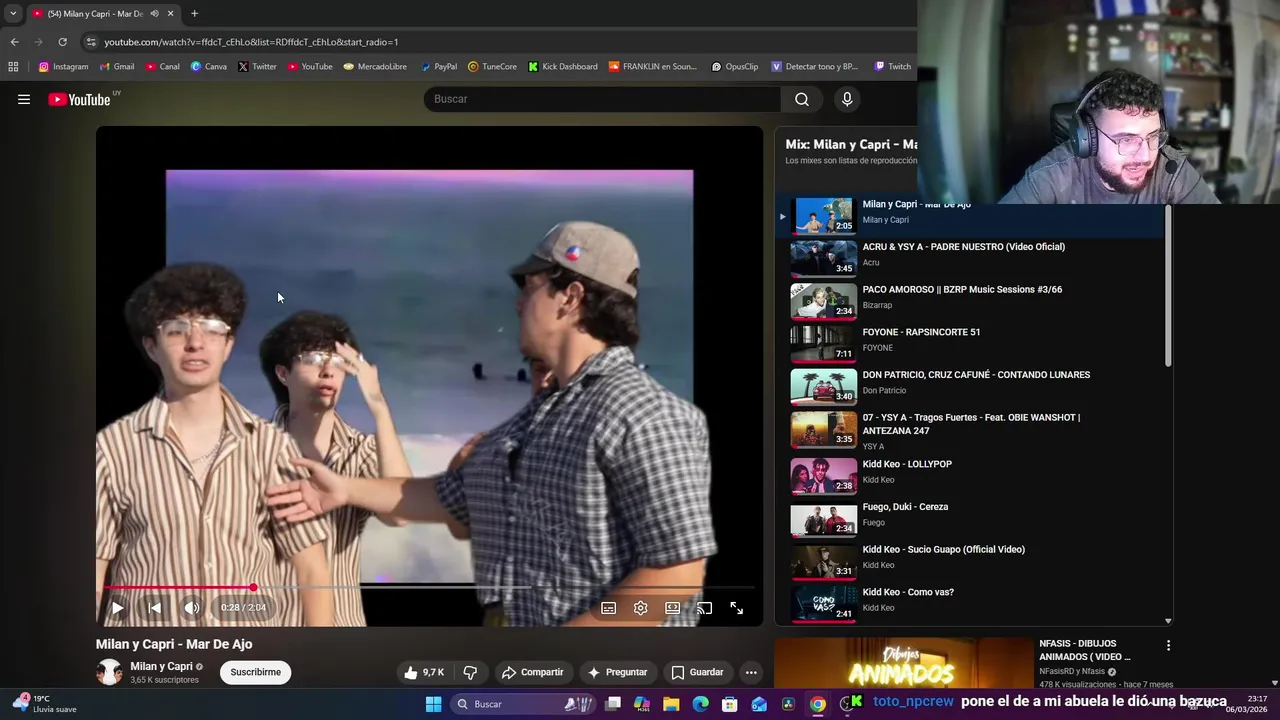The image size is (1280, 720).
Task: Open Instagram bookmark
Action: [x=63, y=67]
